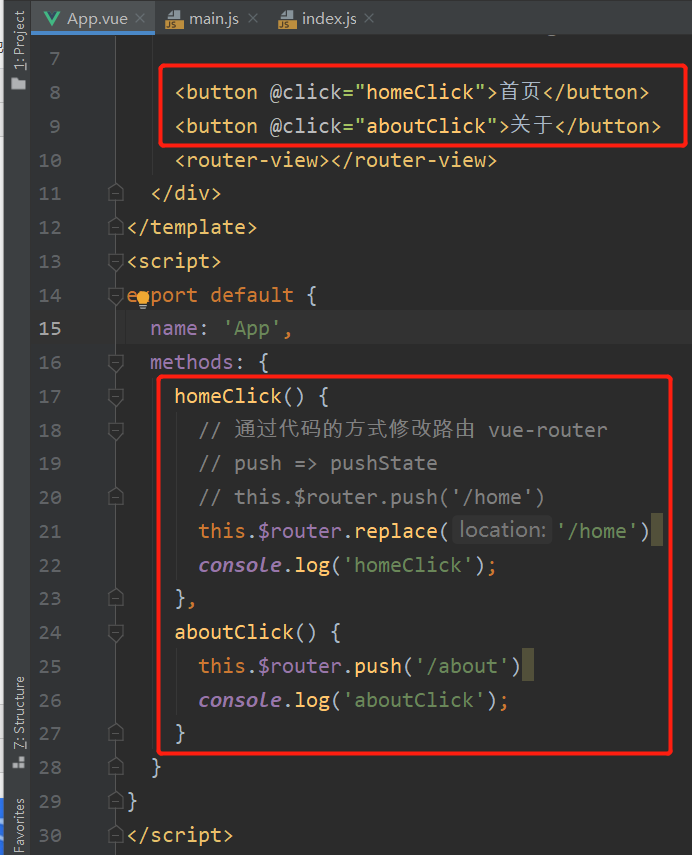Click the Structure icon in left sidebar
Screen dimensions: 692x855
pos(19,762)
